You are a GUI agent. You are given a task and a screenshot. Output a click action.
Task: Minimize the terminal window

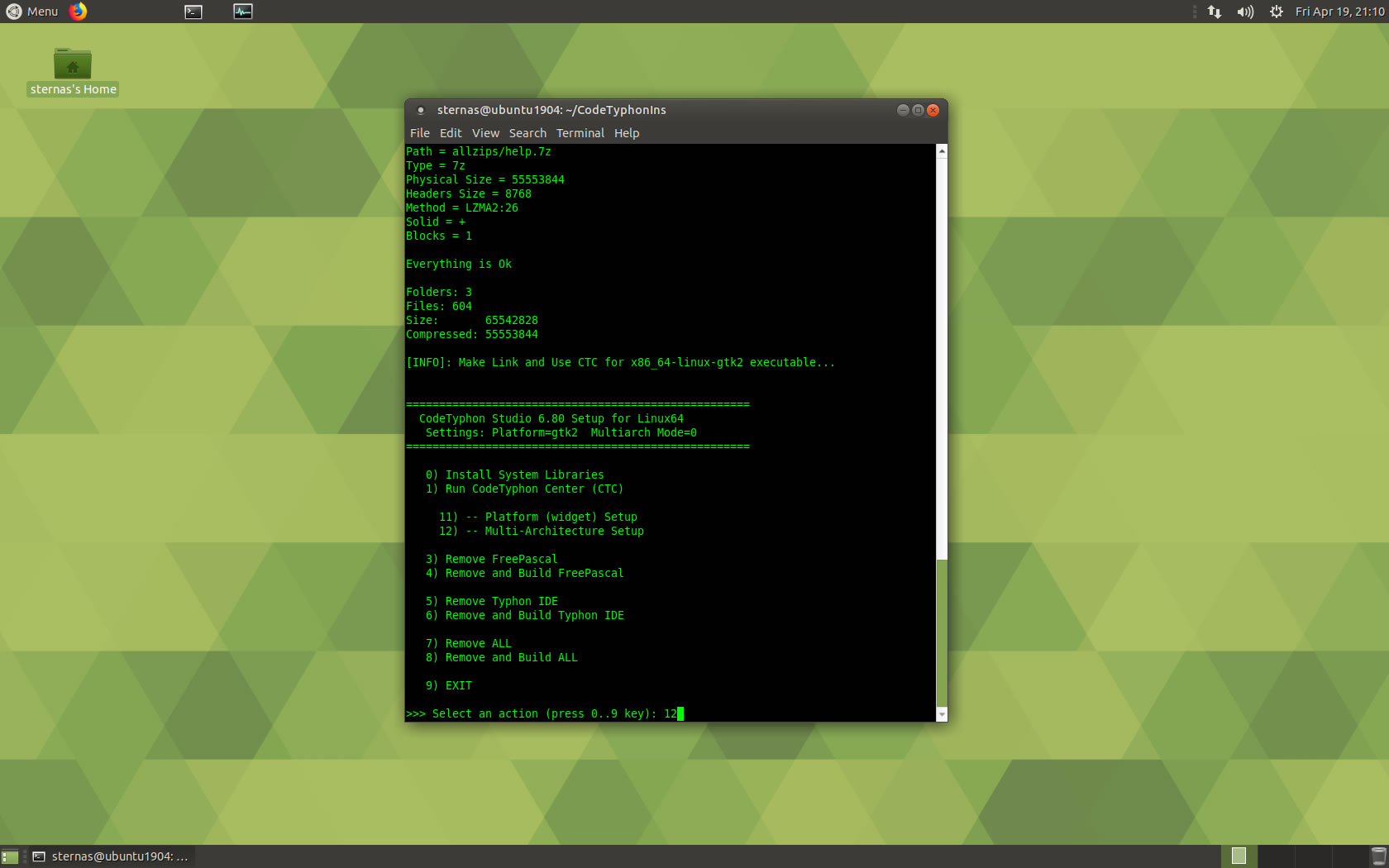coord(903,110)
